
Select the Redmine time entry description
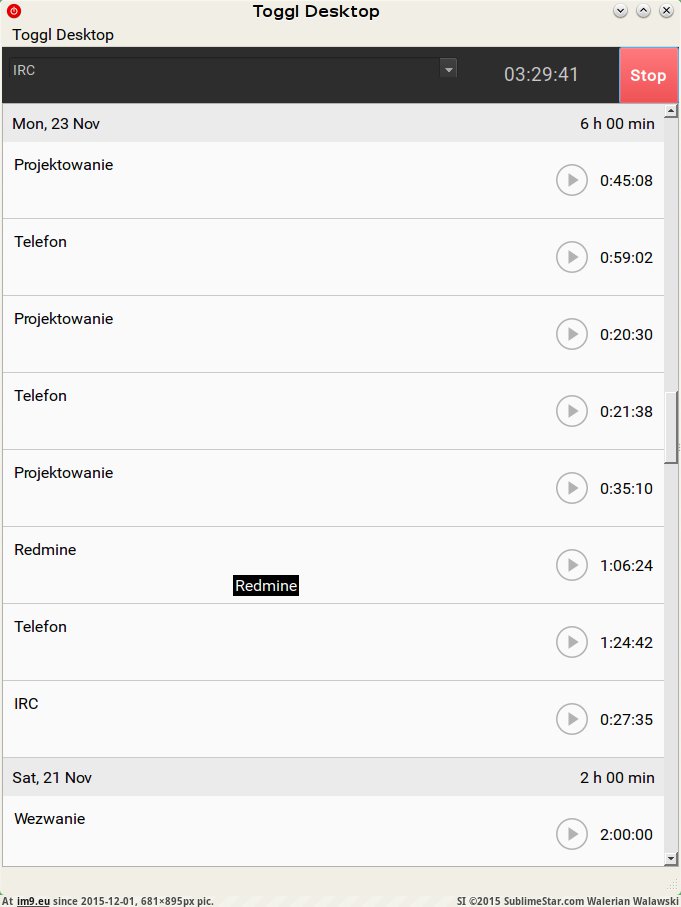pyautogui.click(x=45, y=550)
